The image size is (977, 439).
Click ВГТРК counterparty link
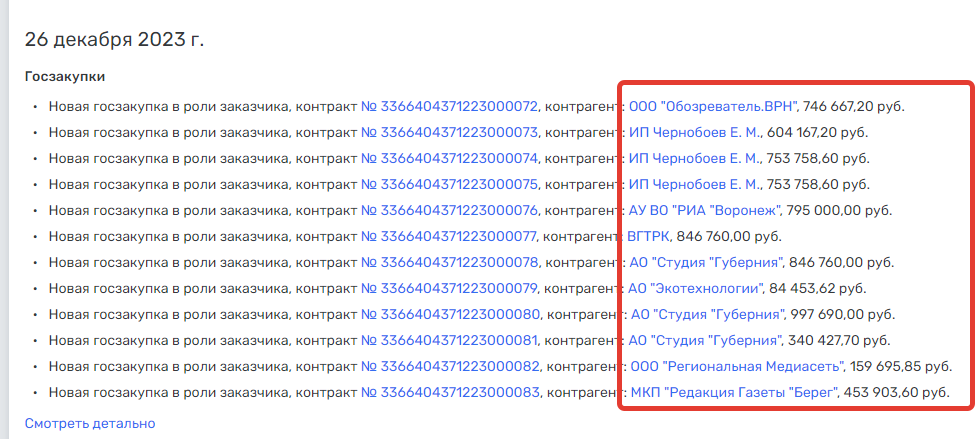pos(649,237)
